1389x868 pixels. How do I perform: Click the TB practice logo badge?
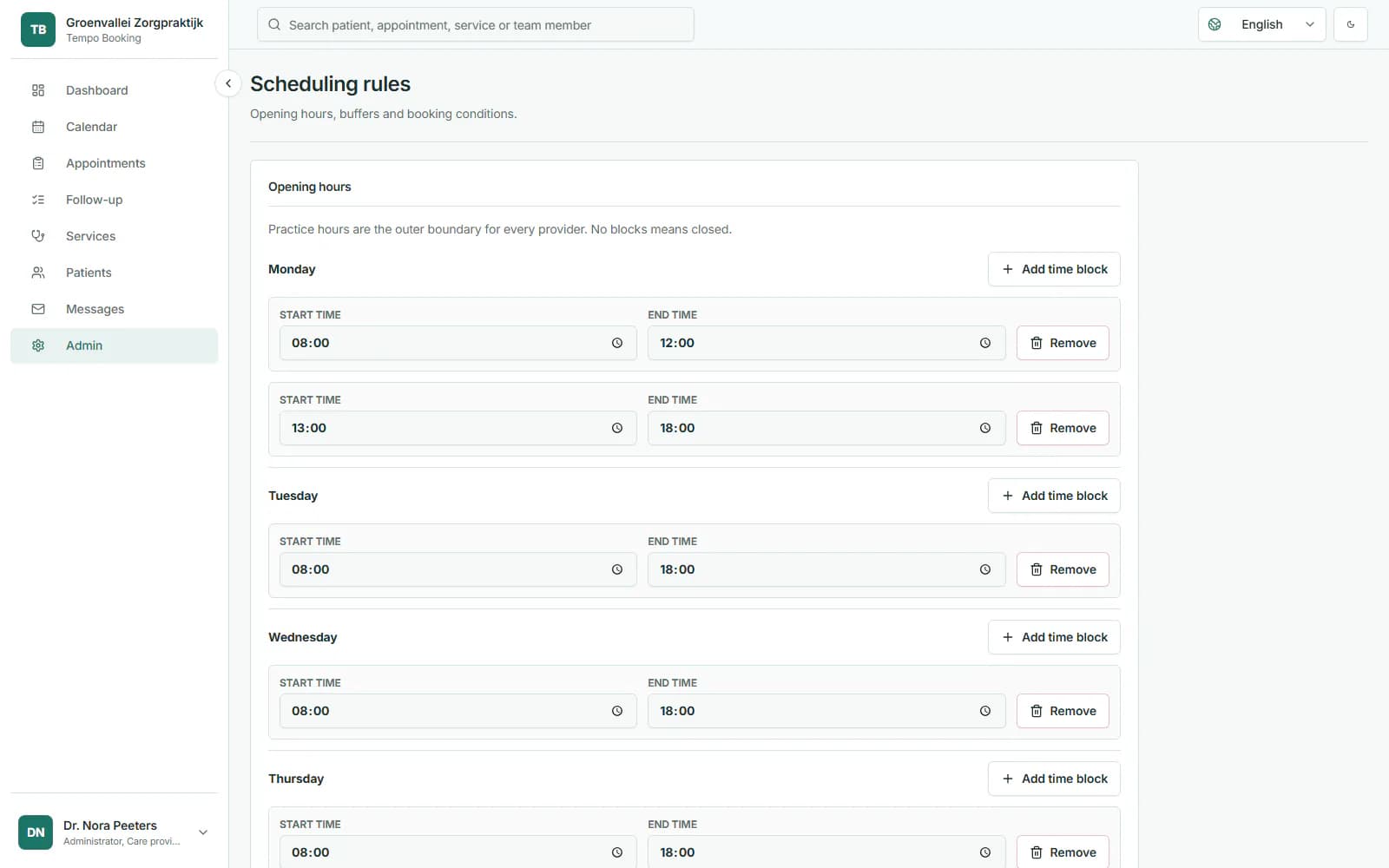point(38,30)
